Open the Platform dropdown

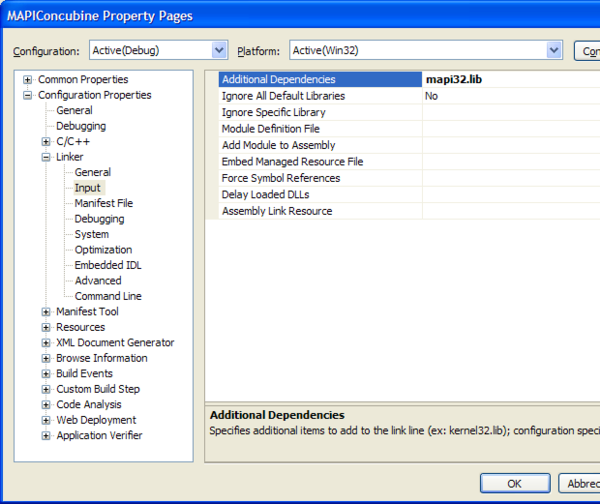point(554,50)
